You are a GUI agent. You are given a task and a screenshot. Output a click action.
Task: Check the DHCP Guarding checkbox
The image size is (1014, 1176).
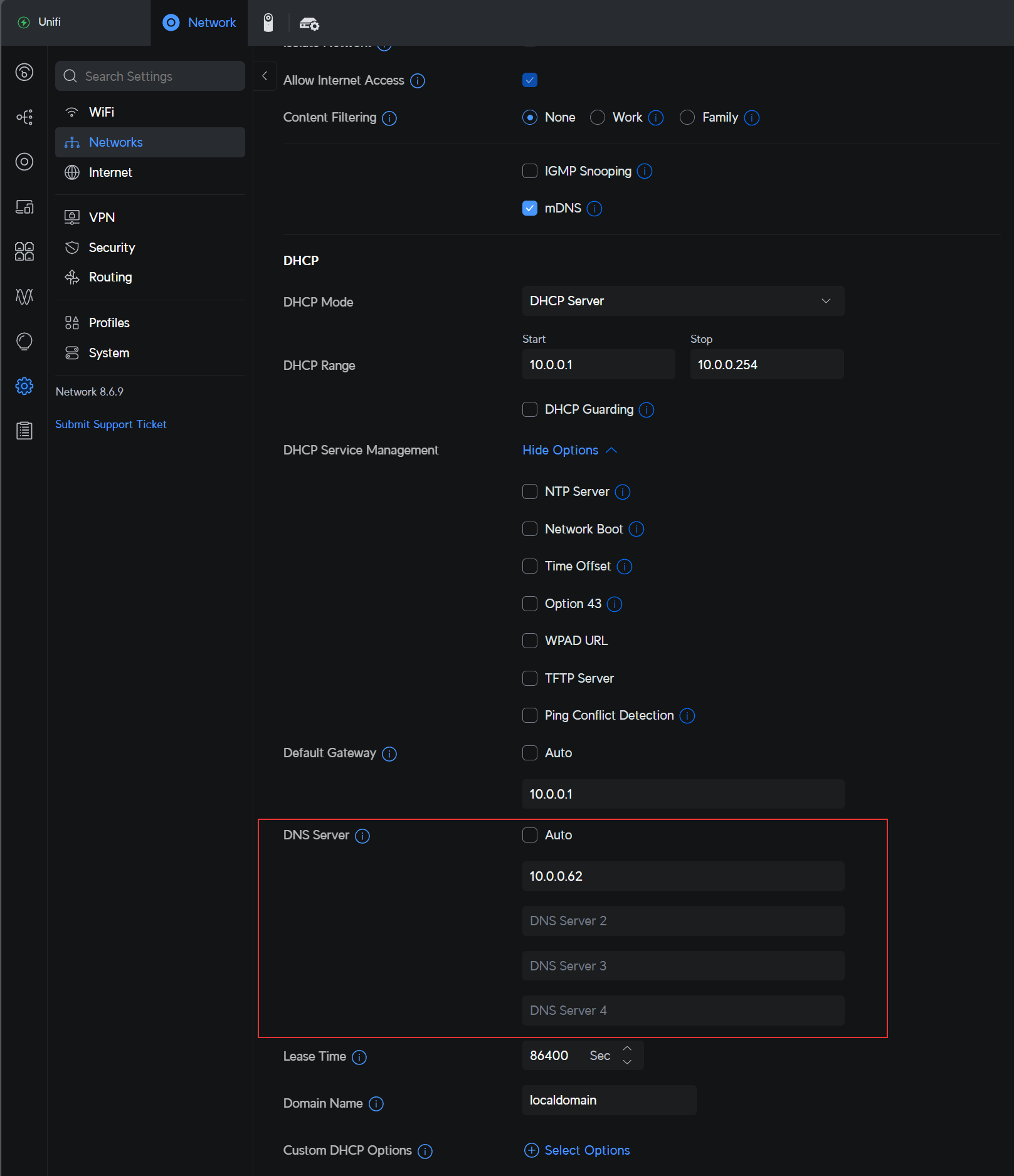[530, 409]
